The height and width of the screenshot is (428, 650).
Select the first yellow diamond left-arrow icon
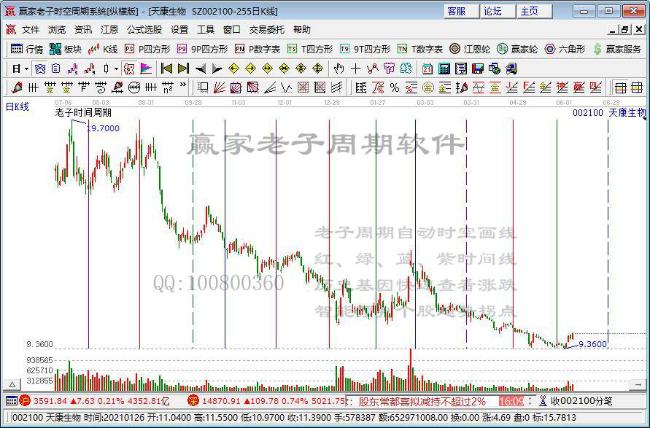coord(234,68)
